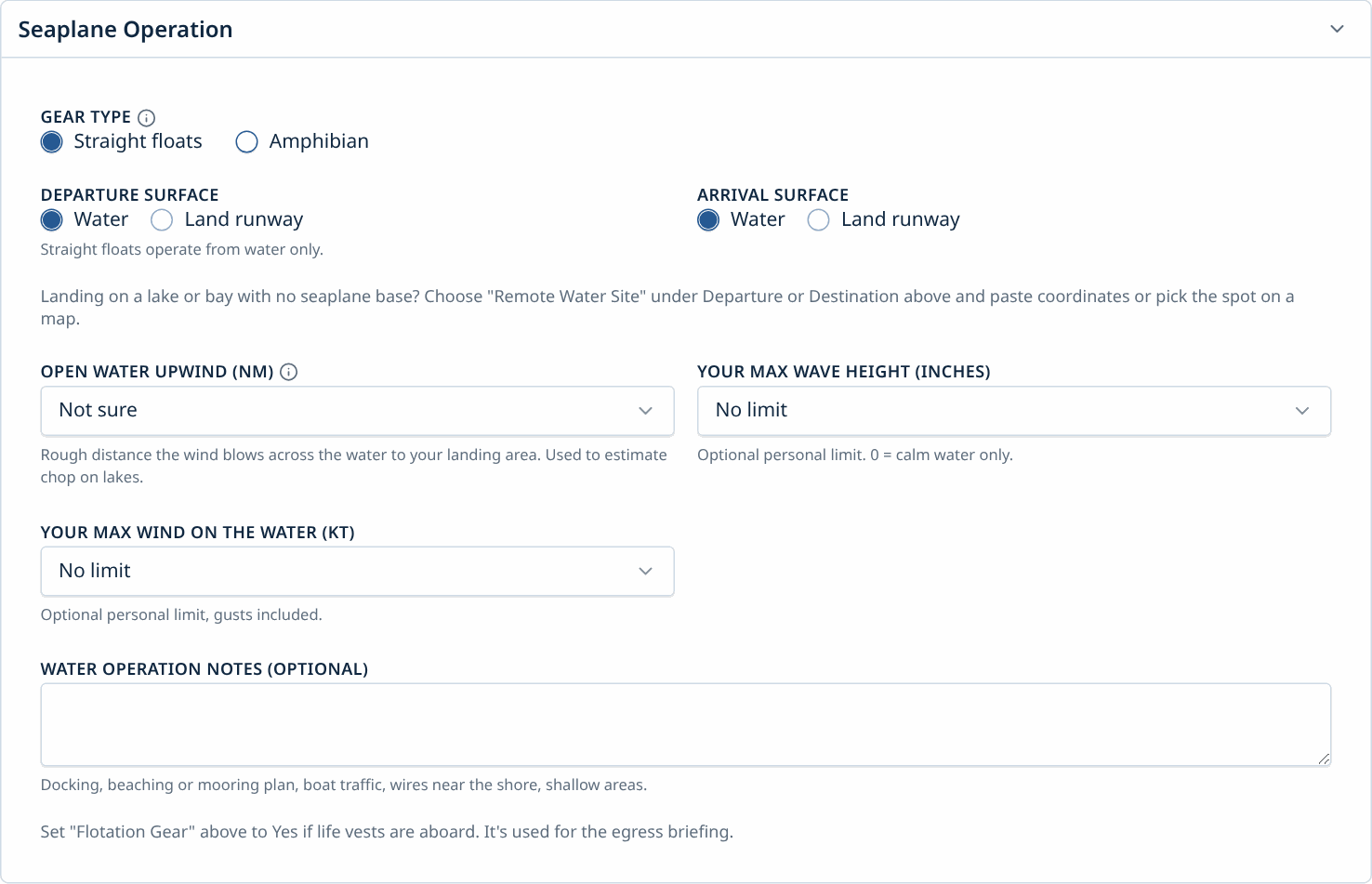Focus the Water Operation Notes text area
1372x884 pixels.
[x=686, y=725]
